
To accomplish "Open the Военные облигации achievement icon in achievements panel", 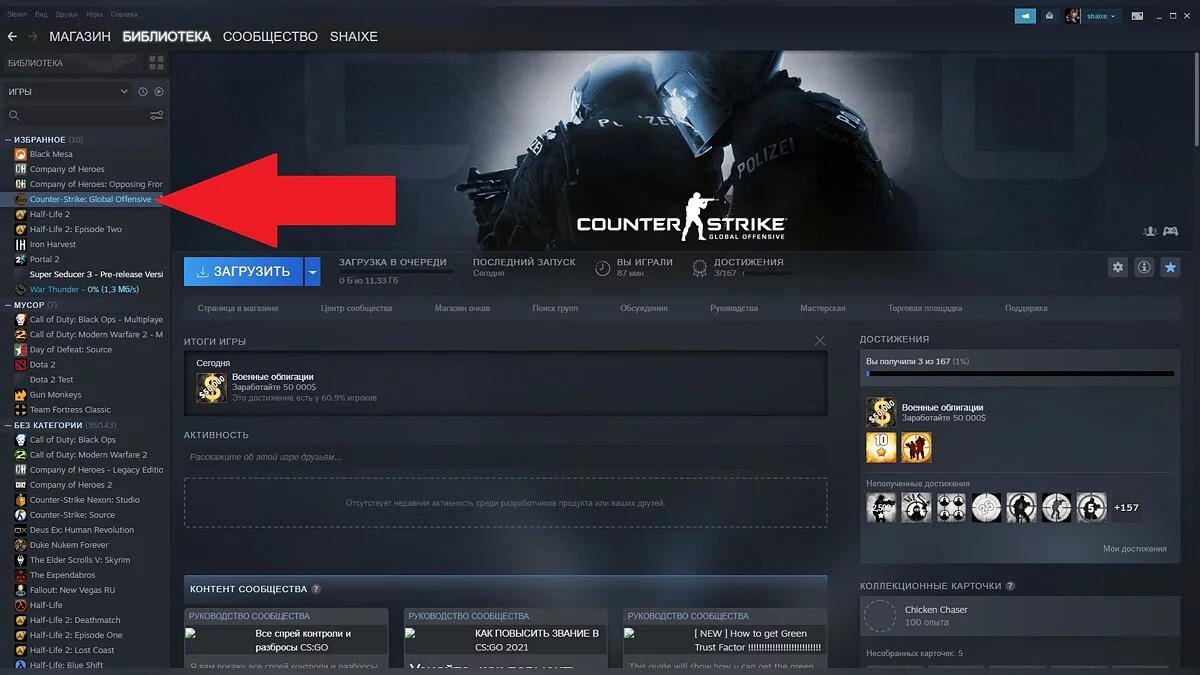I will pyautogui.click(x=881, y=412).
